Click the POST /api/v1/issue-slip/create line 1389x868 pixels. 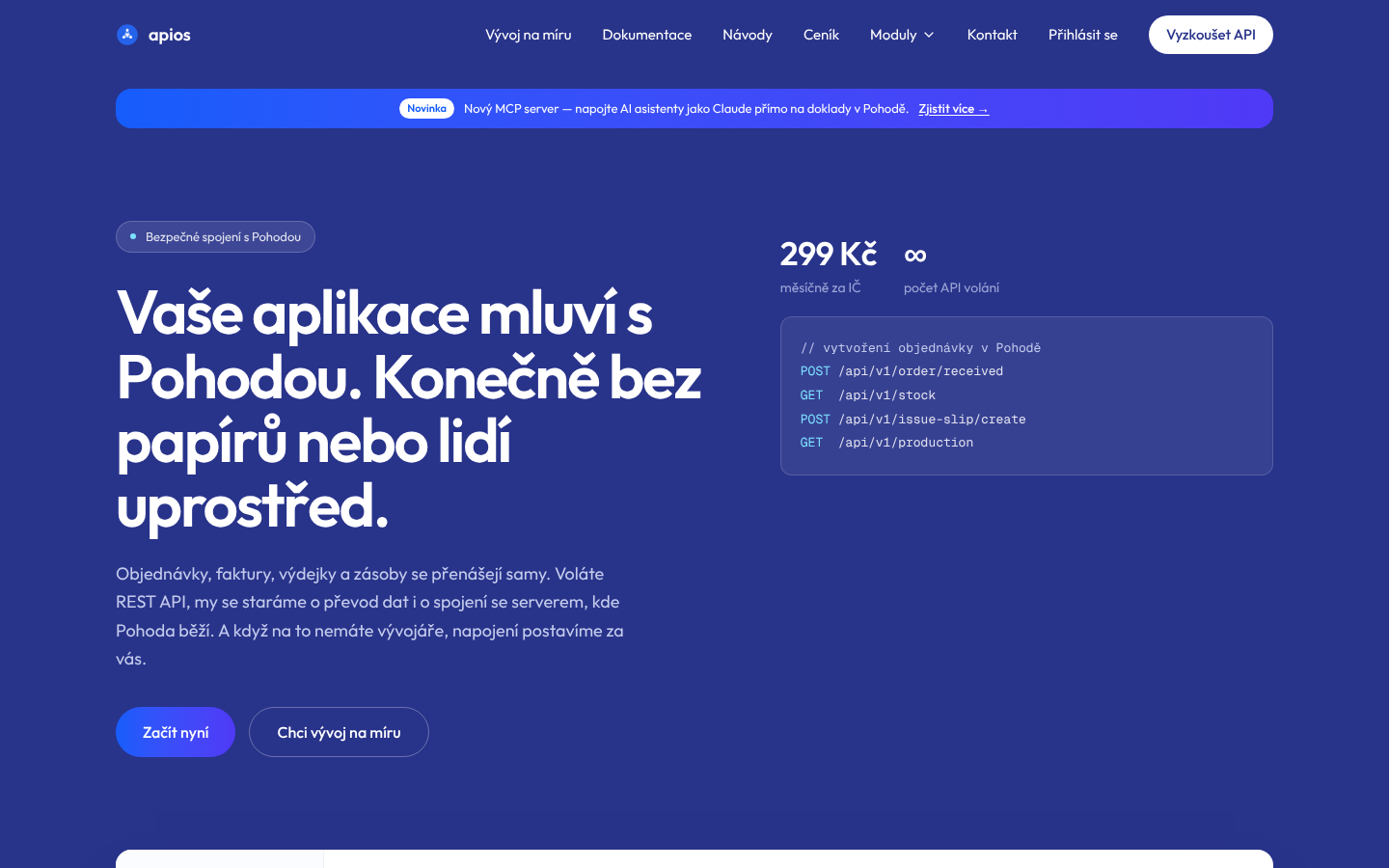912,420
